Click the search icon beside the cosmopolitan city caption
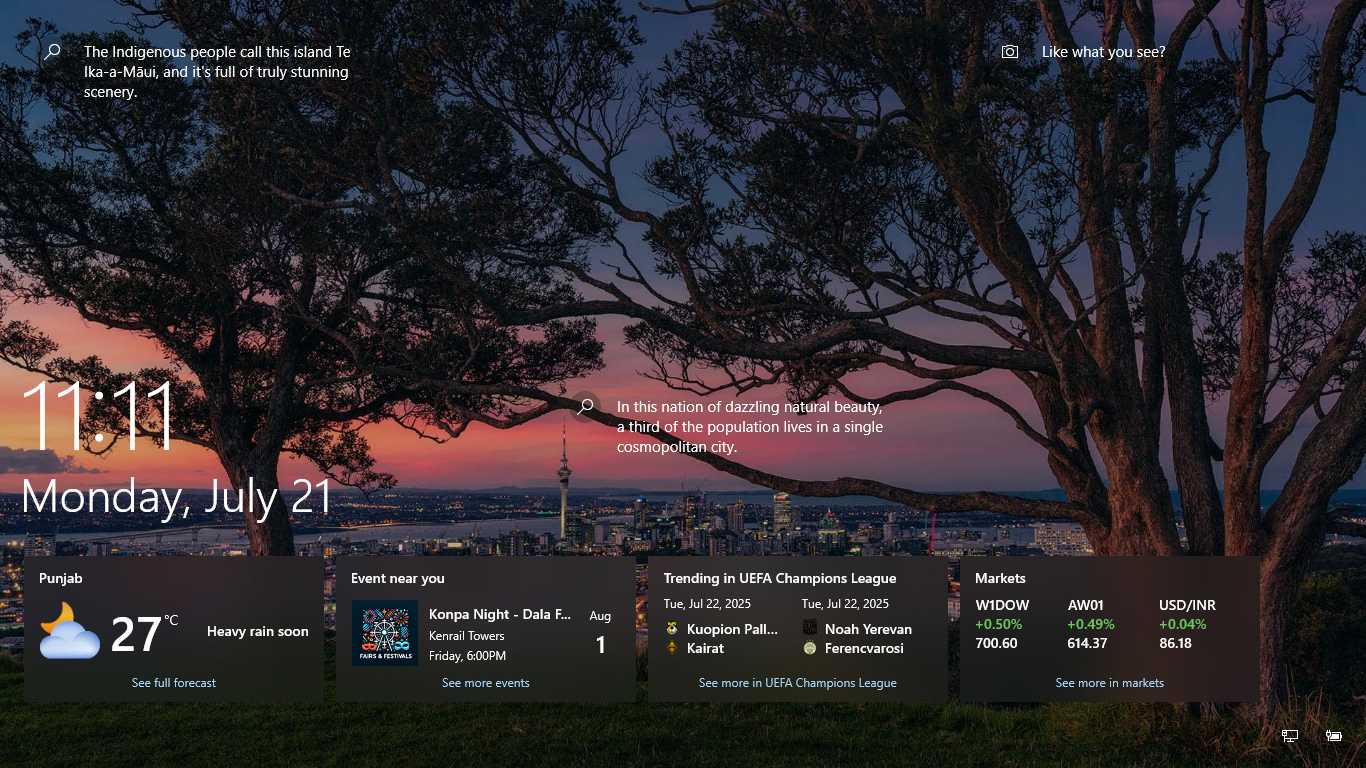 (585, 407)
